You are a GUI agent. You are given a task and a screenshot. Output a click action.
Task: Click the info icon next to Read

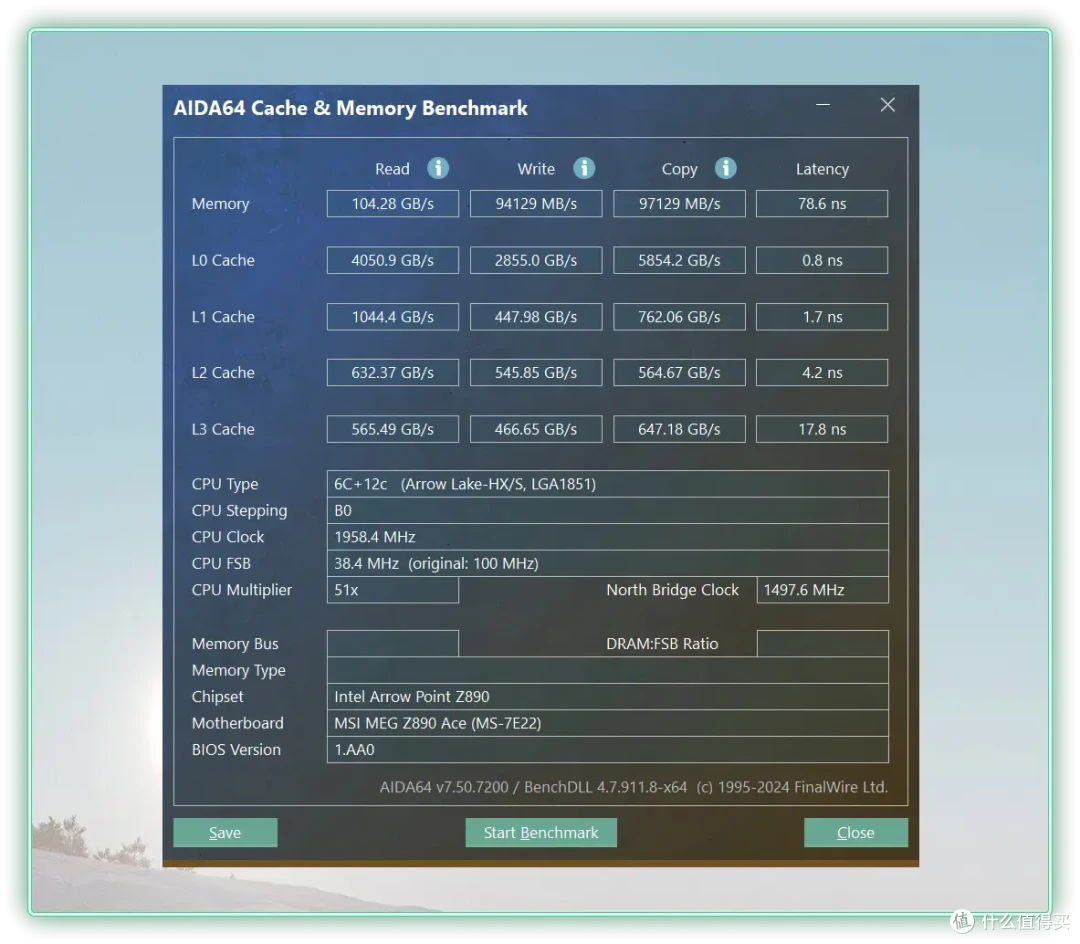tap(438, 168)
